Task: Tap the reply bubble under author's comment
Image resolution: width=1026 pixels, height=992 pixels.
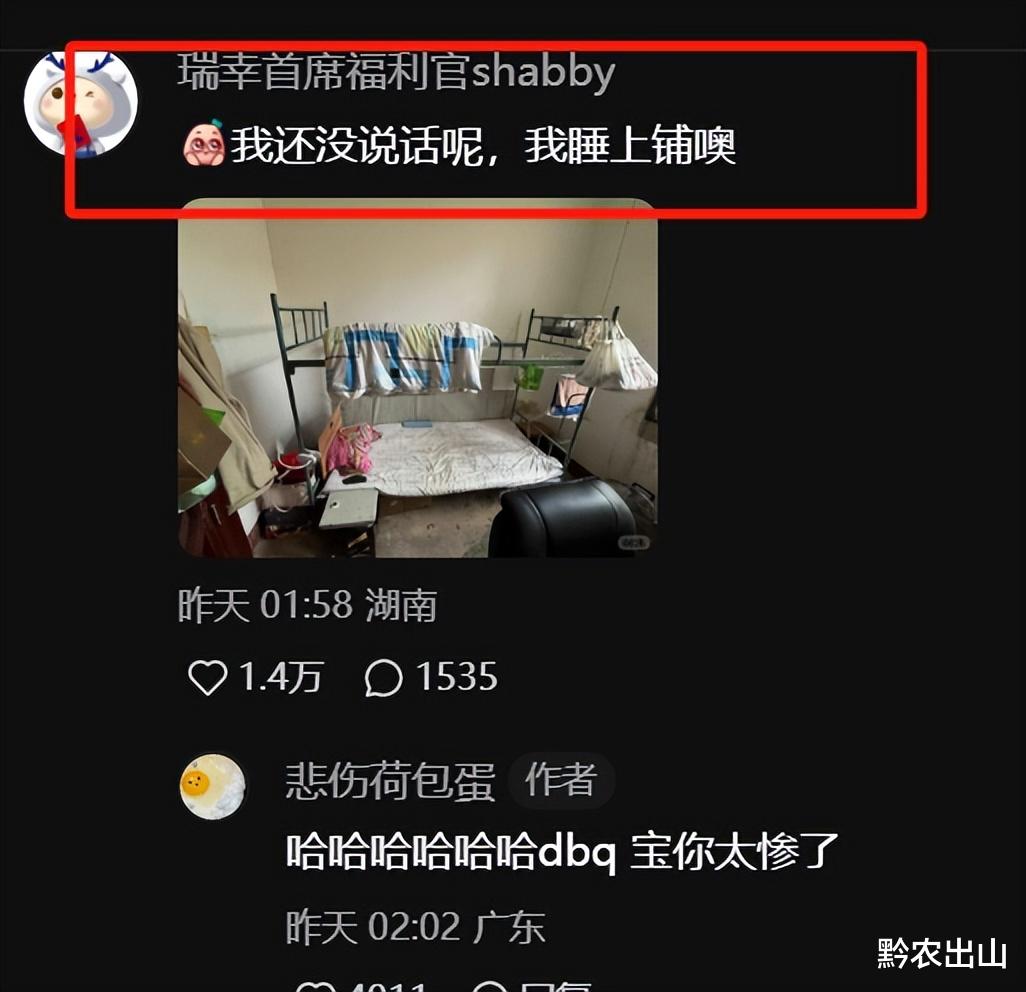Action: coord(489,987)
